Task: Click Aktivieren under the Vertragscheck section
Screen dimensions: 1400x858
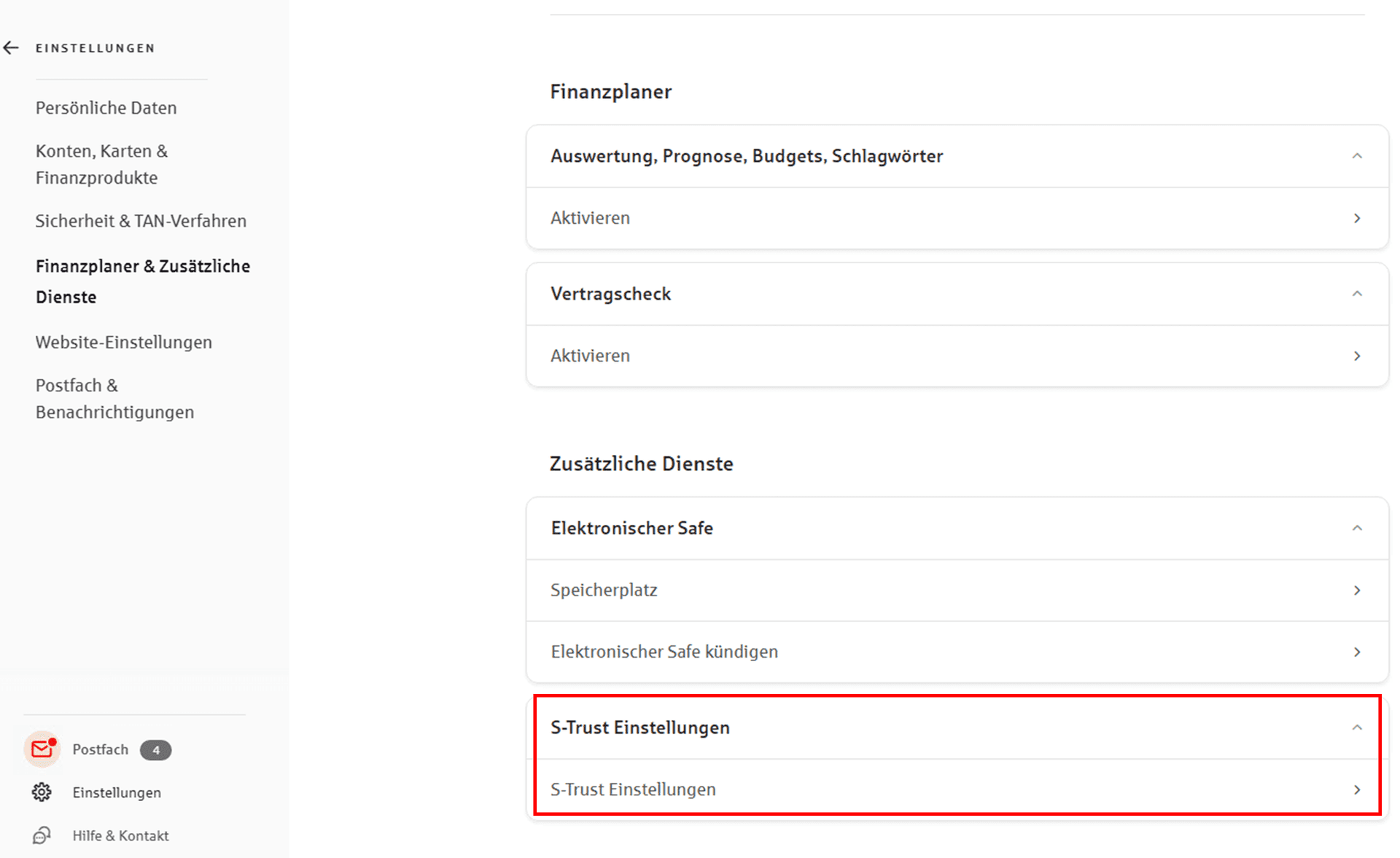Action: coord(957,356)
